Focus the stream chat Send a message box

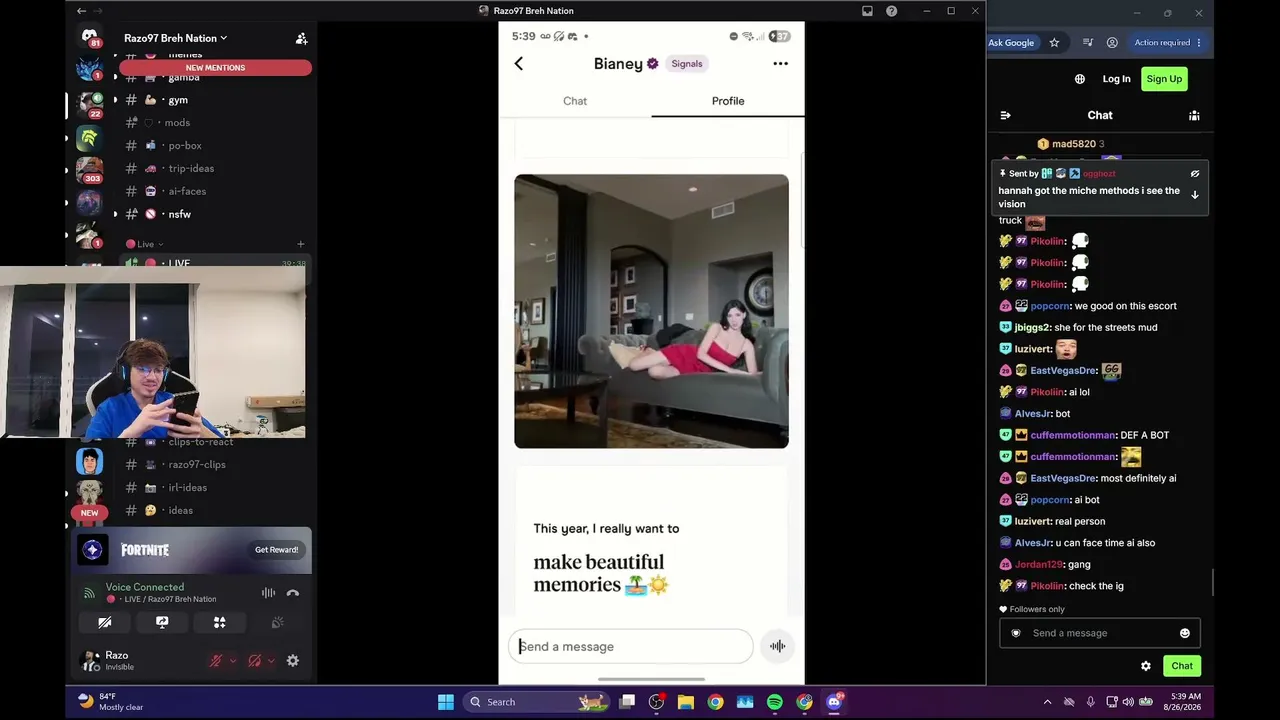1100,633
